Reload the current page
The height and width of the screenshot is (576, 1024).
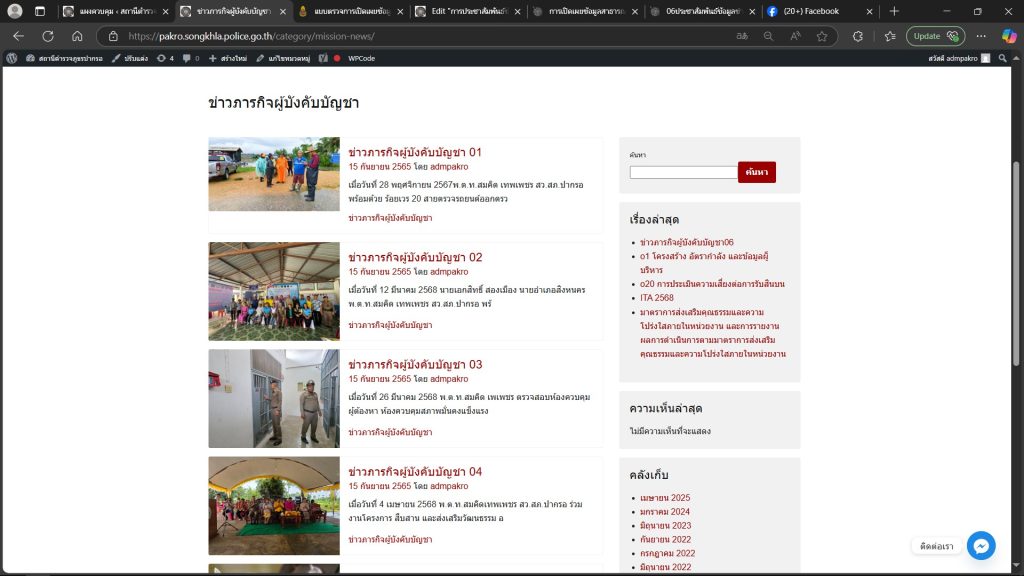(47, 36)
